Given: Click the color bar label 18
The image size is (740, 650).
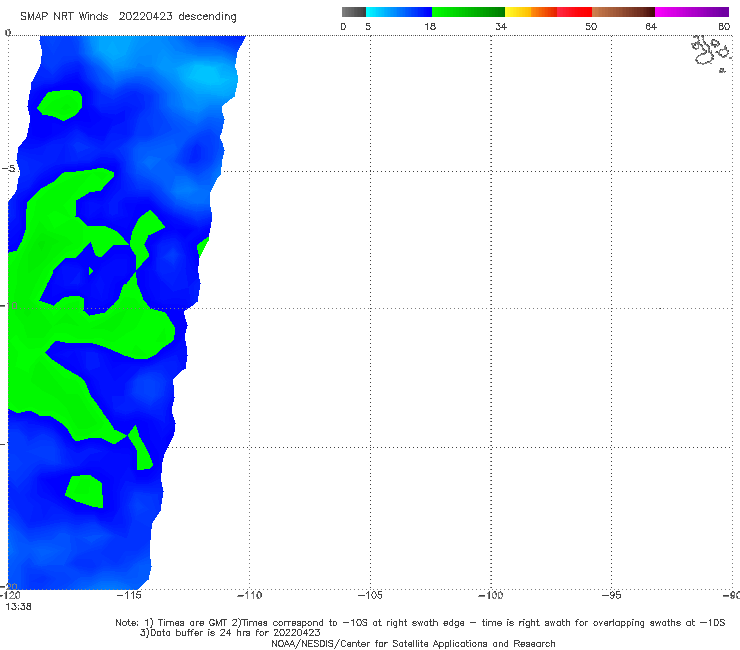Looking at the screenshot, I should pyautogui.click(x=430, y=27).
